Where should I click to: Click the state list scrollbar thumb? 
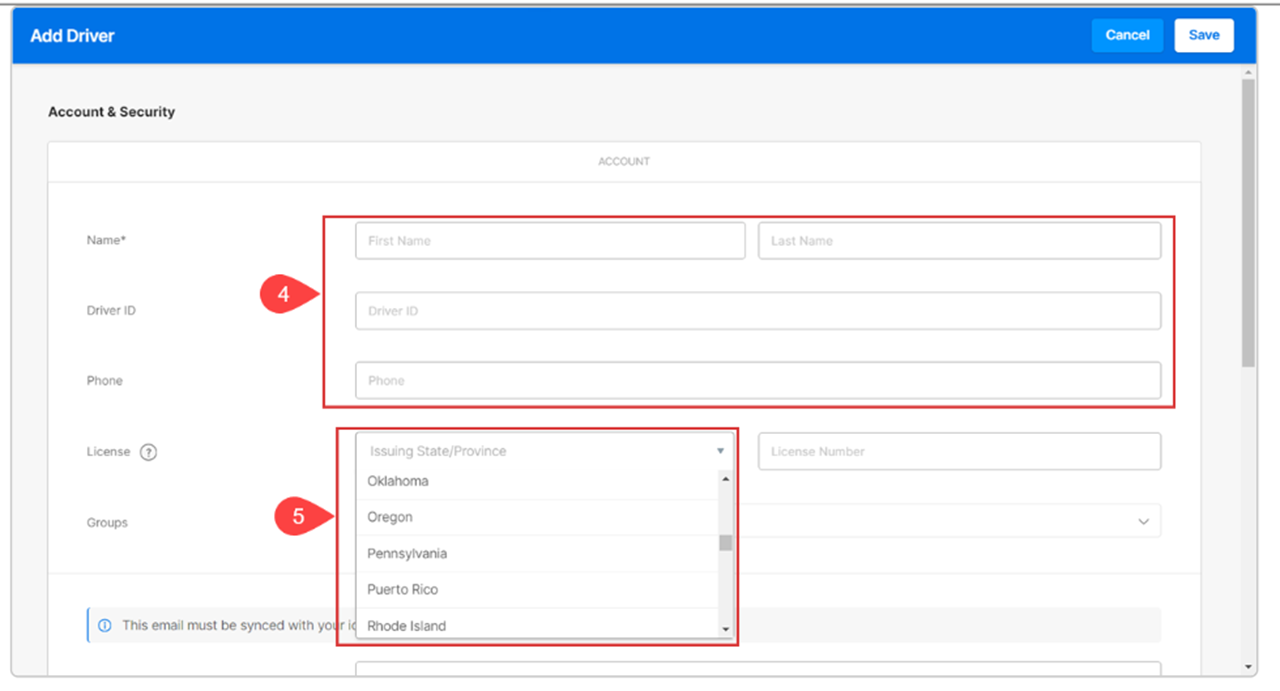coord(726,543)
